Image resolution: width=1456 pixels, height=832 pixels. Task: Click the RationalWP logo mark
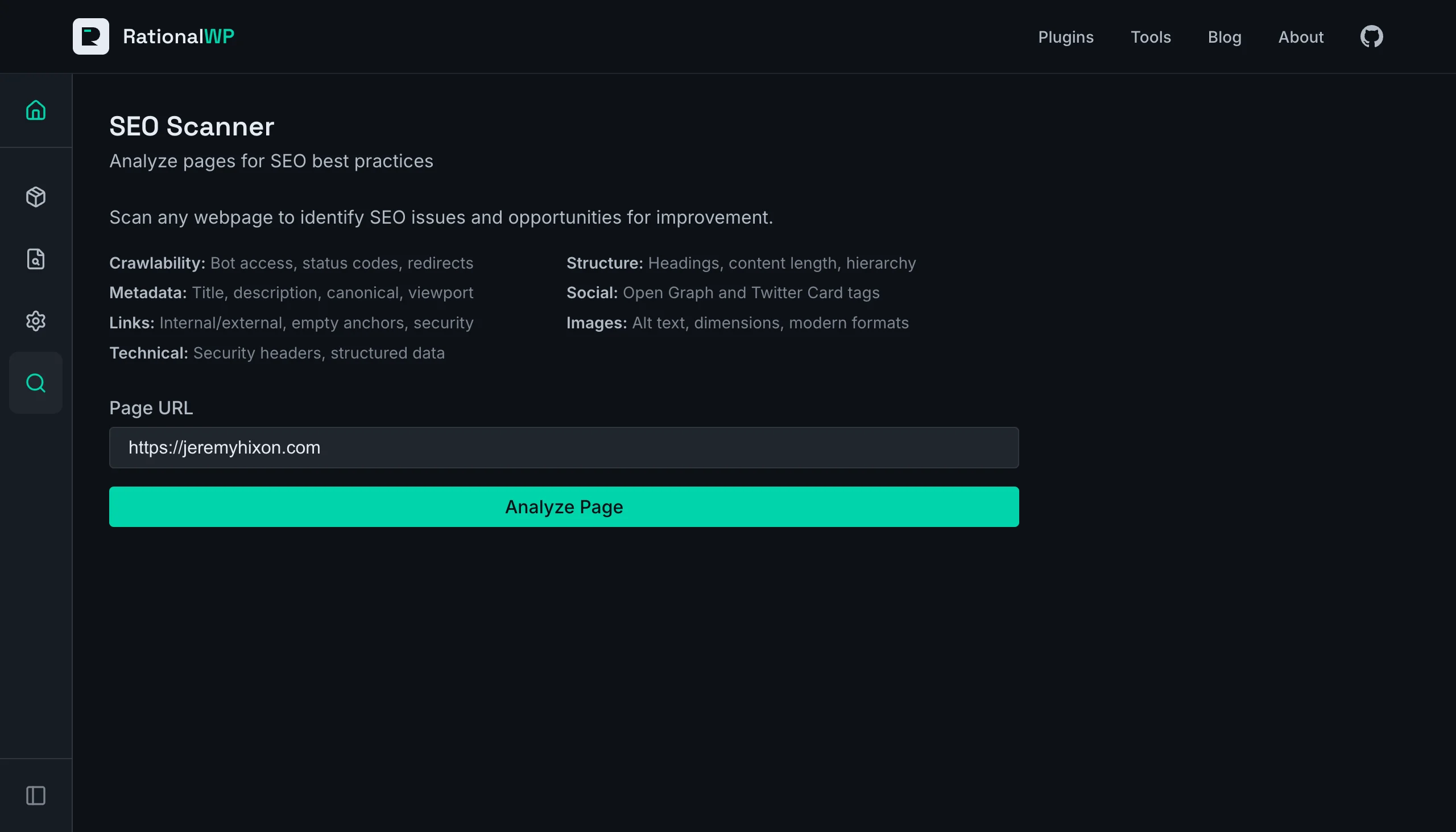pyautogui.click(x=91, y=36)
